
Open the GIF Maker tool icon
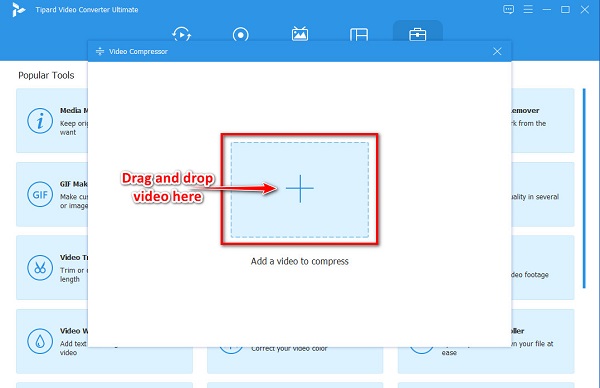click(x=40, y=194)
